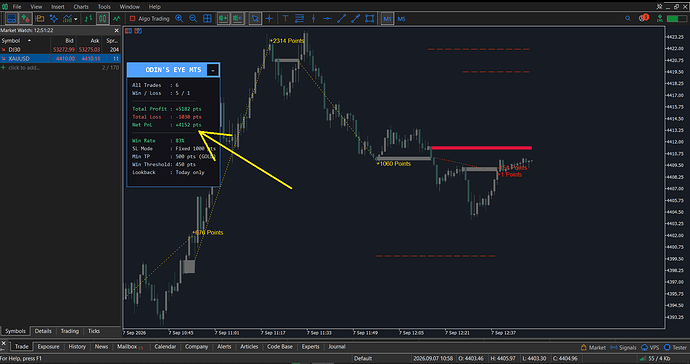Screen dimensions: 690x364
Task: Select the DJ30 row in Market Watch
Action: pos(60,50)
